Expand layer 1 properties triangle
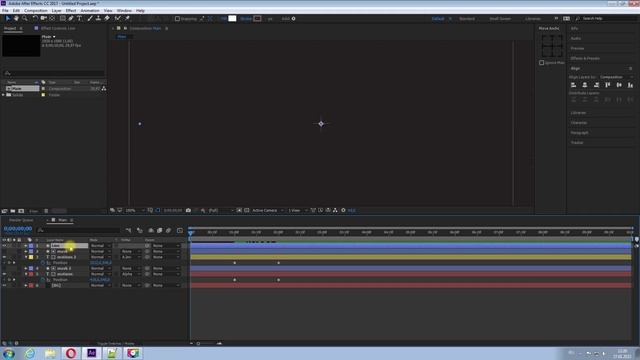Image resolution: width=640 pixels, height=360 pixels. (26, 246)
